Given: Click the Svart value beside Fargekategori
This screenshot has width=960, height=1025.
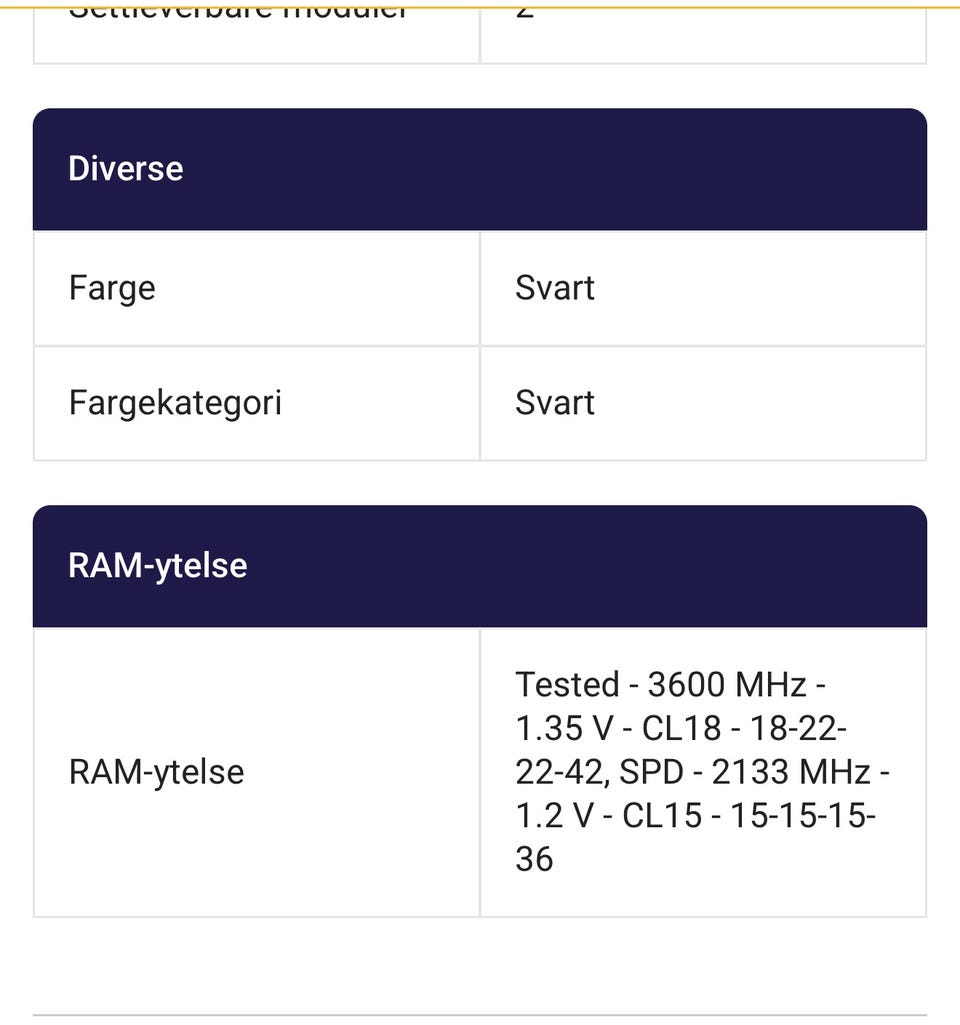Looking at the screenshot, I should pos(555,403).
